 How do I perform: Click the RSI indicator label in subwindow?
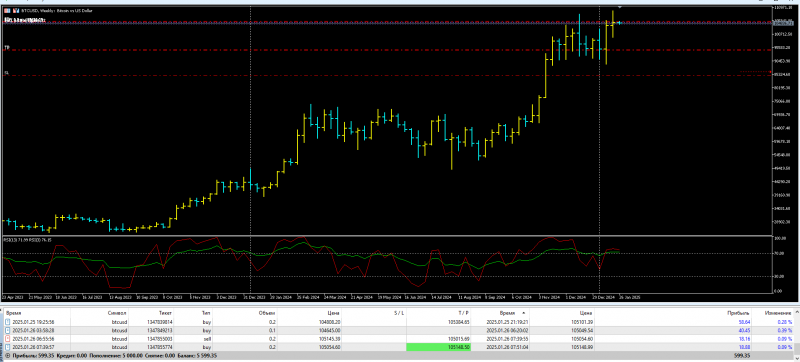(23, 239)
